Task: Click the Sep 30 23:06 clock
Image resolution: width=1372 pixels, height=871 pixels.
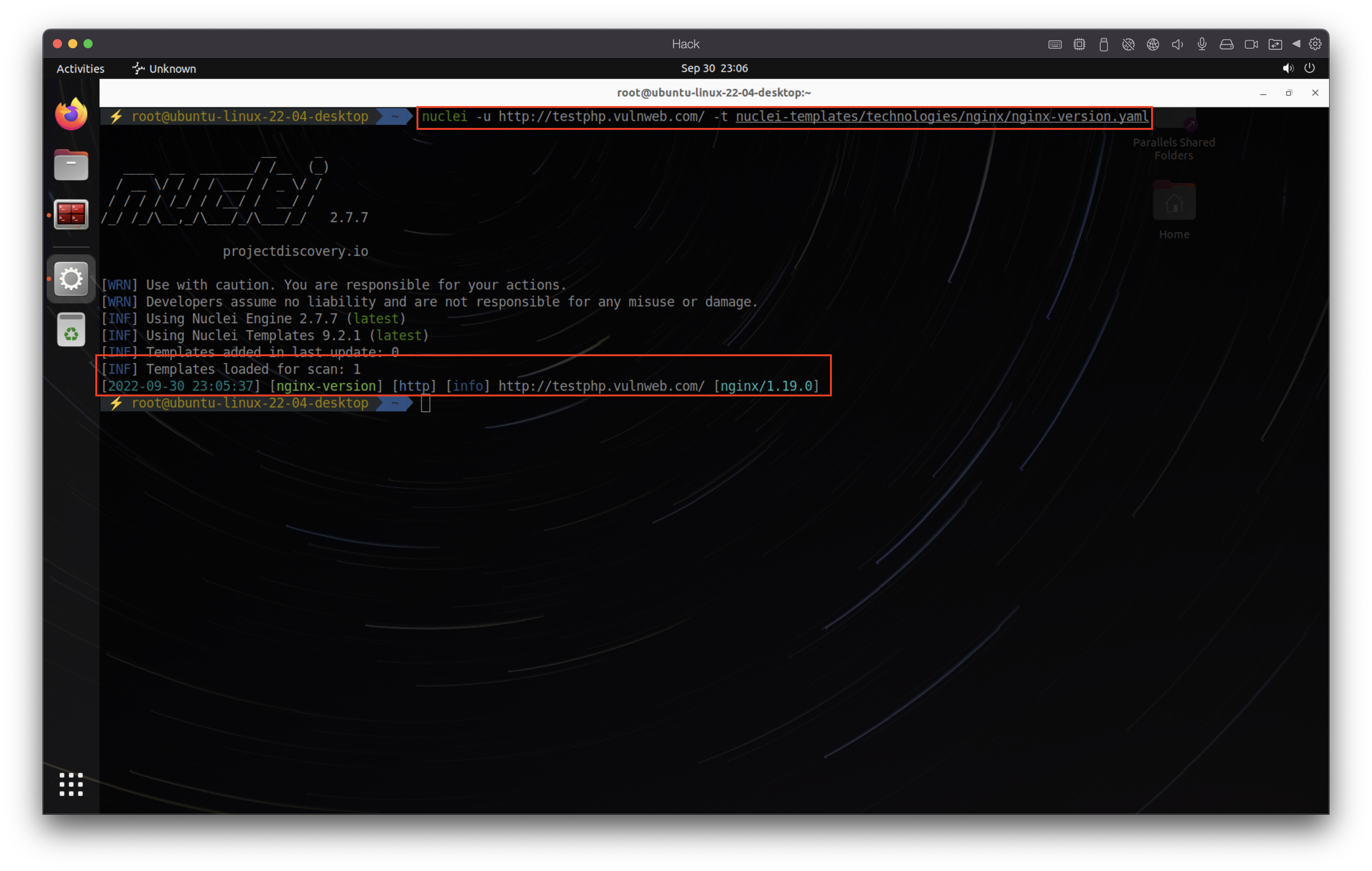Action: pyautogui.click(x=714, y=69)
